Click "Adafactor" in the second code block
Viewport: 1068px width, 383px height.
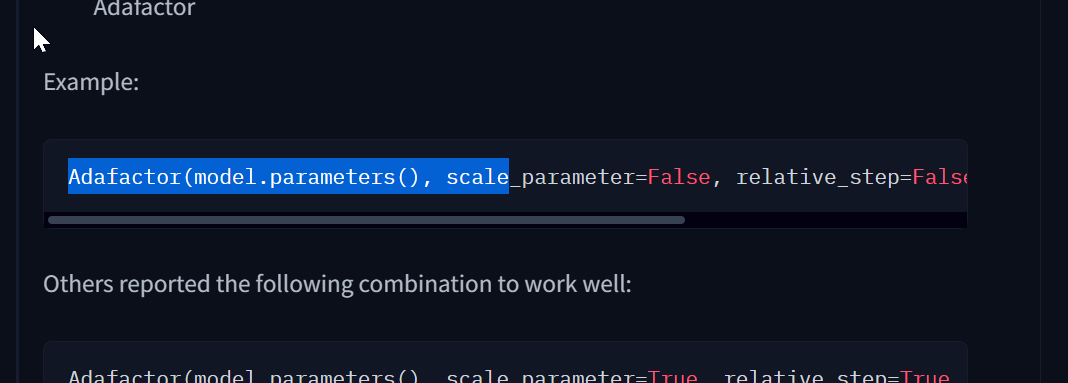point(125,377)
